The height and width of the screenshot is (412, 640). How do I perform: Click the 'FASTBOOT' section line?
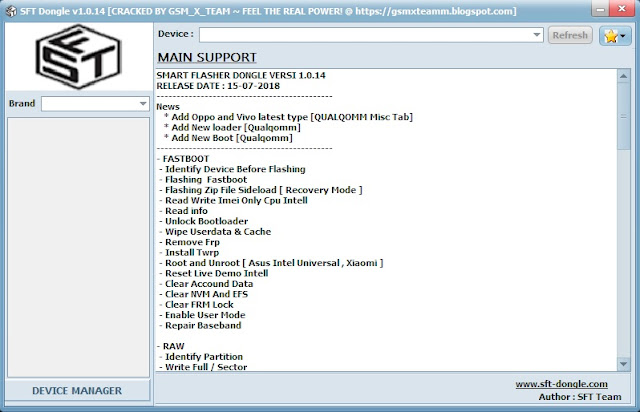tap(183, 159)
